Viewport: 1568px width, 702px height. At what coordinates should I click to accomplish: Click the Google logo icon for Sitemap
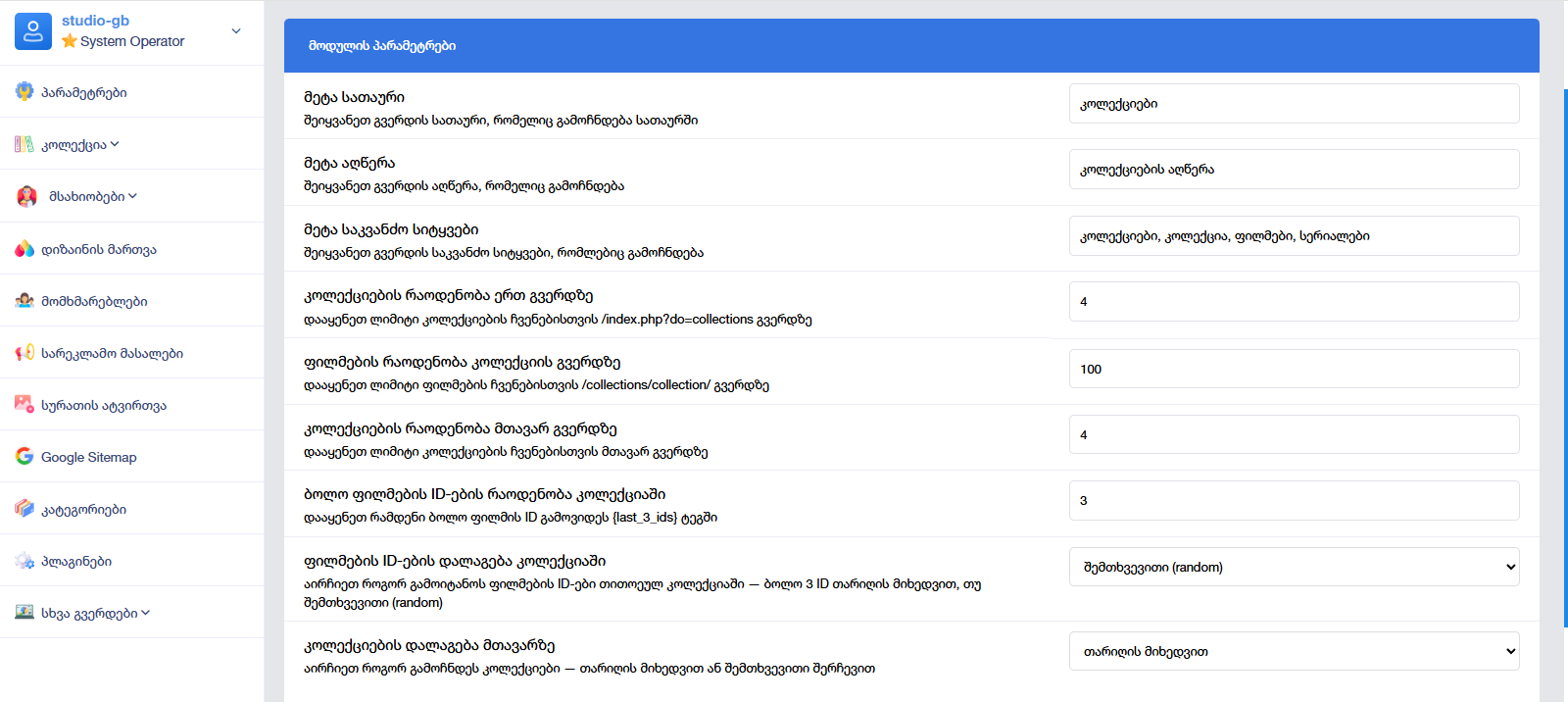click(24, 457)
